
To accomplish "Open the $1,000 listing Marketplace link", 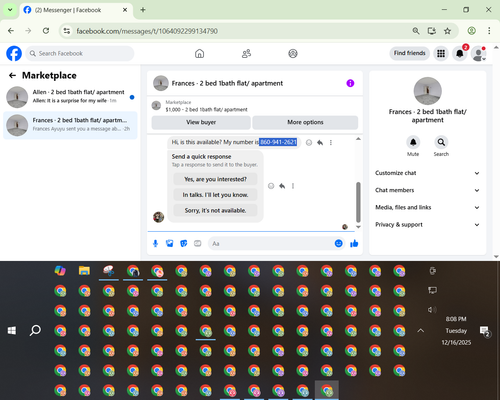I will pyautogui.click(x=206, y=110).
